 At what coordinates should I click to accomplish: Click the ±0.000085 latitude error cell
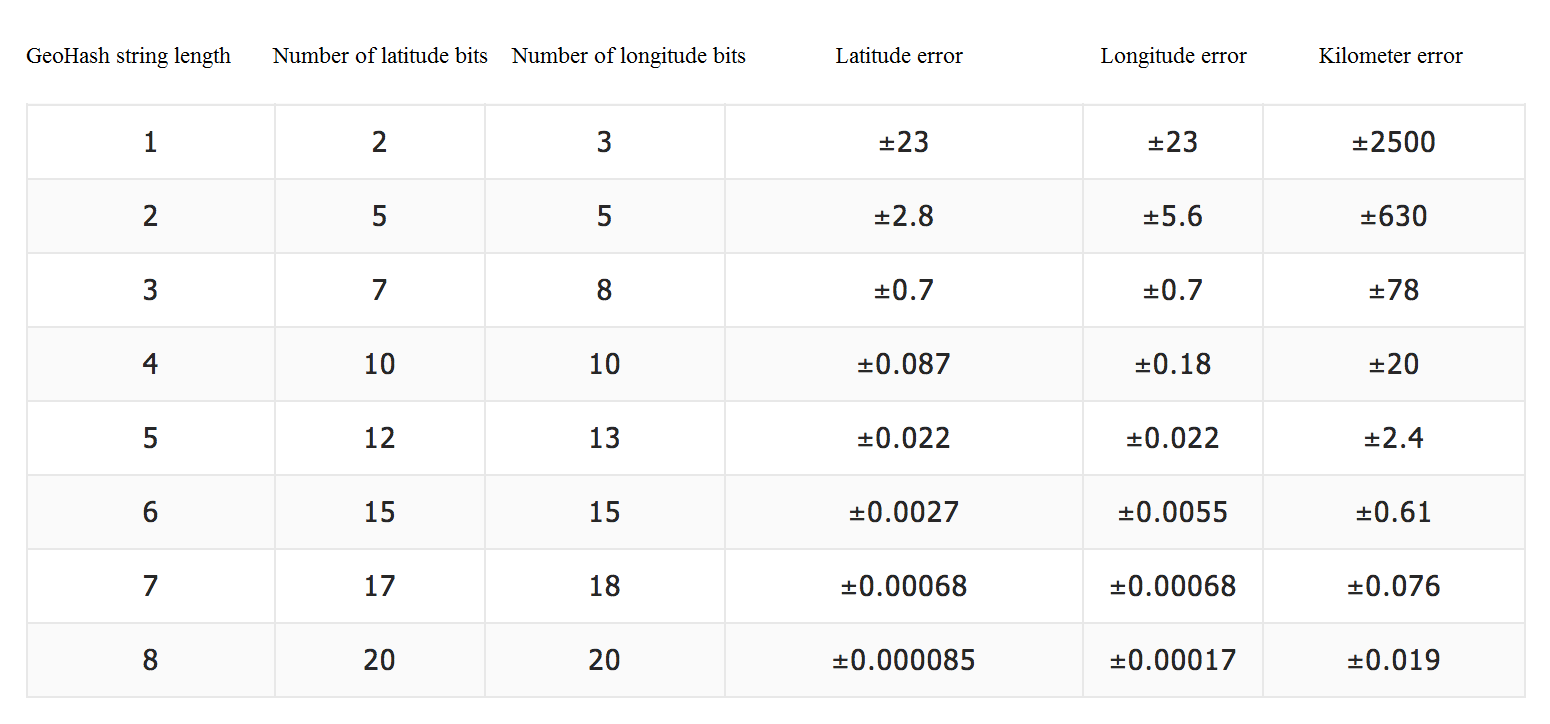coord(904,660)
